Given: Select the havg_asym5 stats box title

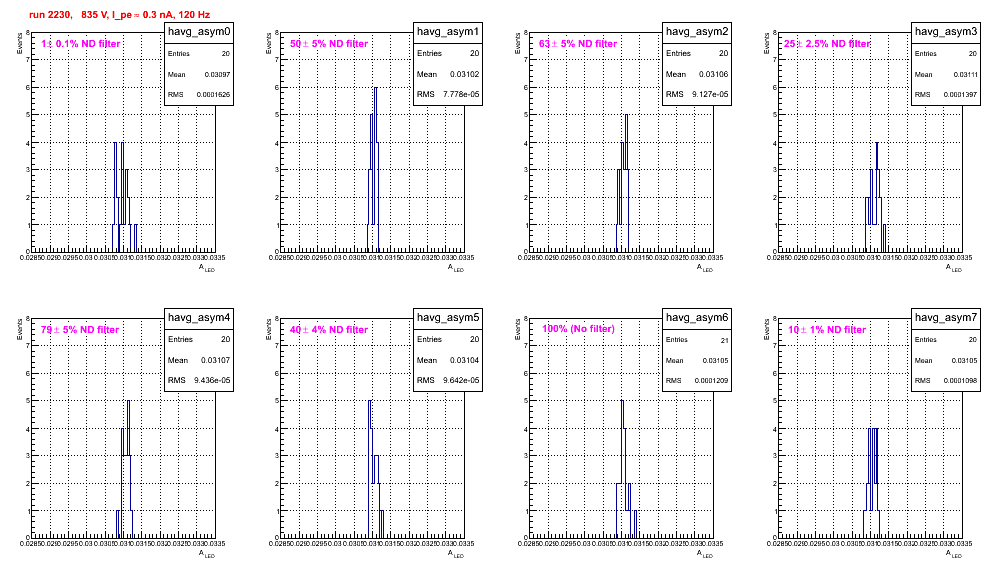Looking at the screenshot, I should click(x=448, y=317).
